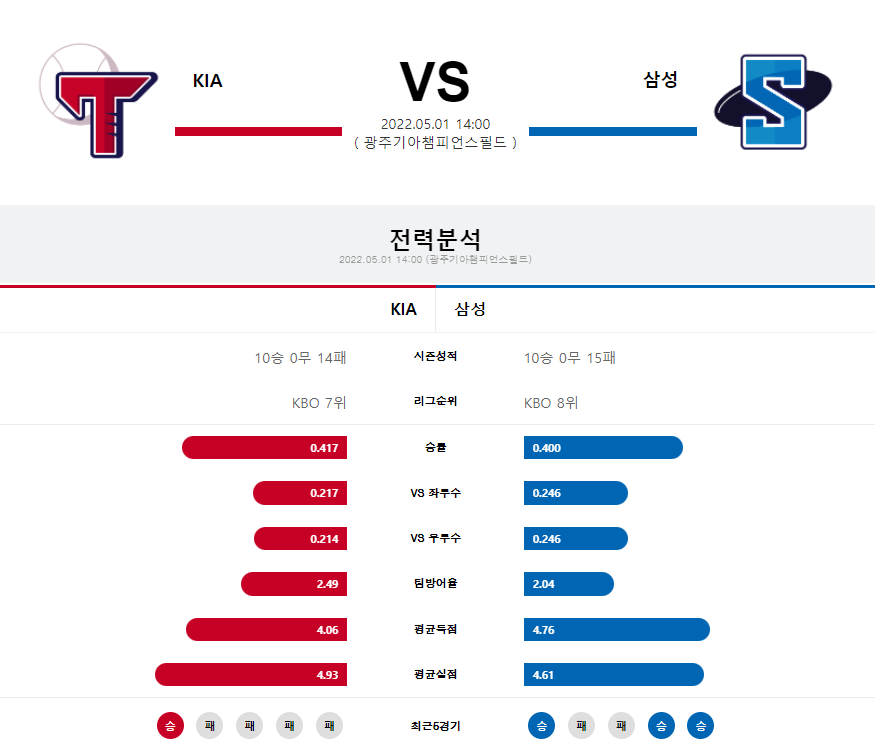Viewport: 875px width, 754px height.
Task: Click KIA's 0.417 win rate bar
Action: pos(265,448)
